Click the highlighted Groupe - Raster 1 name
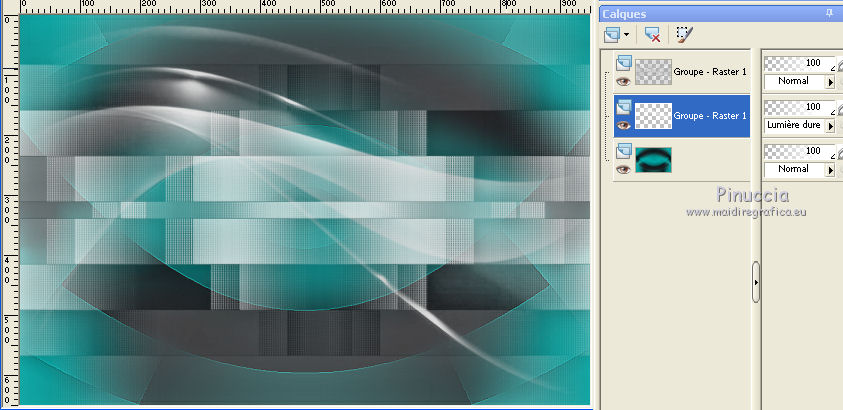 710,116
